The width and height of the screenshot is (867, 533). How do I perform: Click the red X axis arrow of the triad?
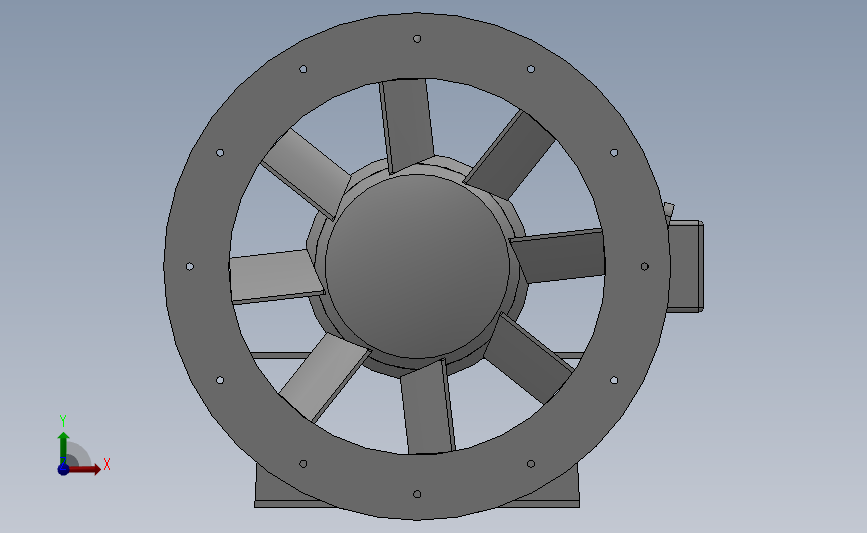(x=85, y=469)
